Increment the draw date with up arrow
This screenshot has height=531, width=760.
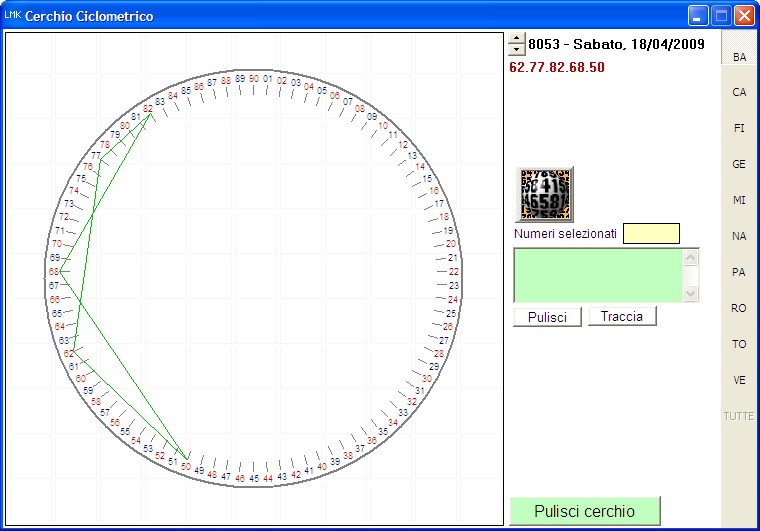(516, 39)
